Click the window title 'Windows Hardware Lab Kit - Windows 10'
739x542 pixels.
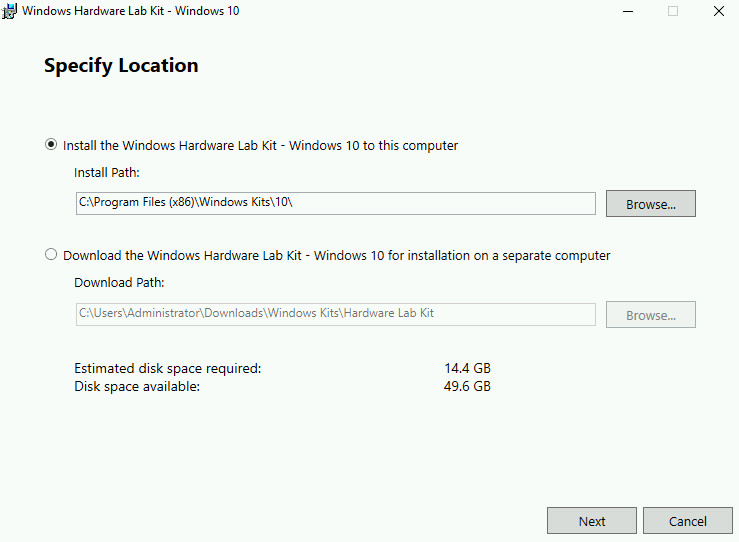click(x=131, y=11)
